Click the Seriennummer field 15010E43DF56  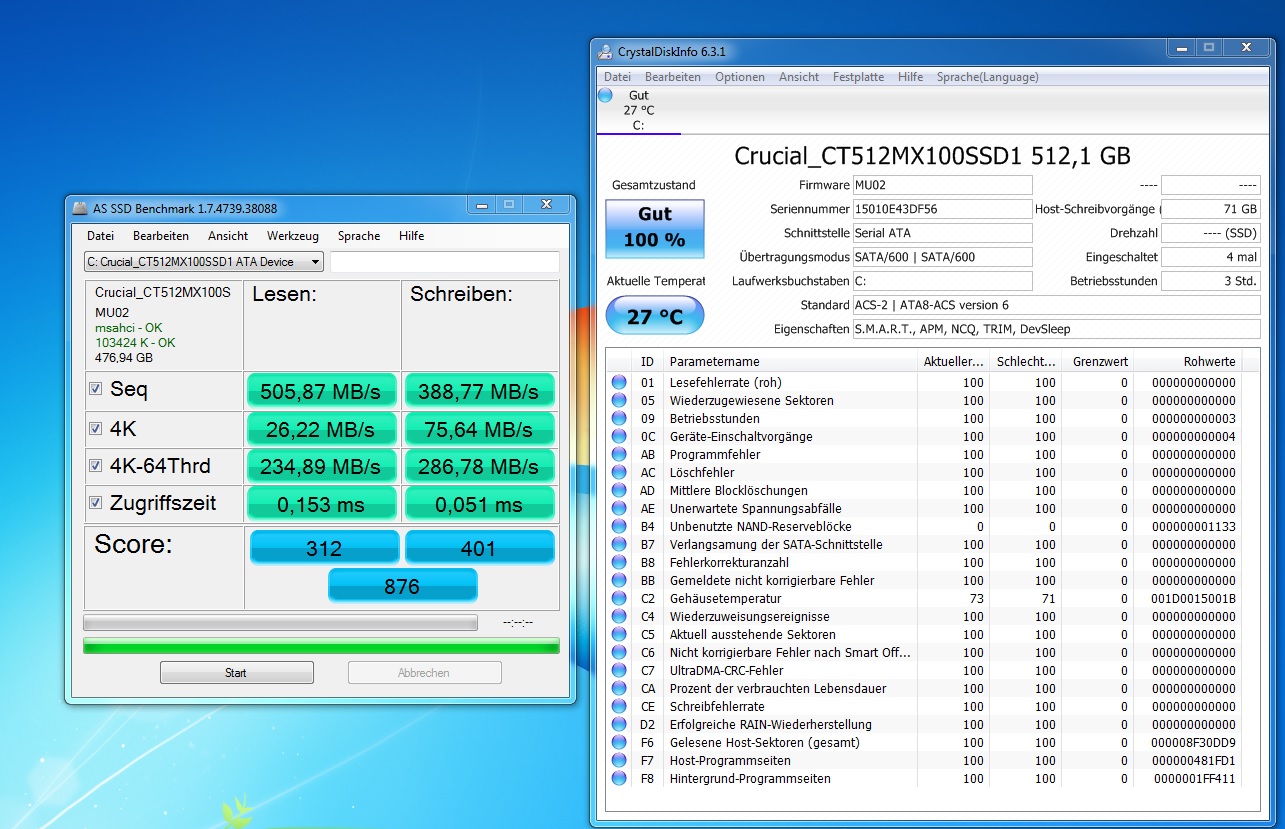942,209
